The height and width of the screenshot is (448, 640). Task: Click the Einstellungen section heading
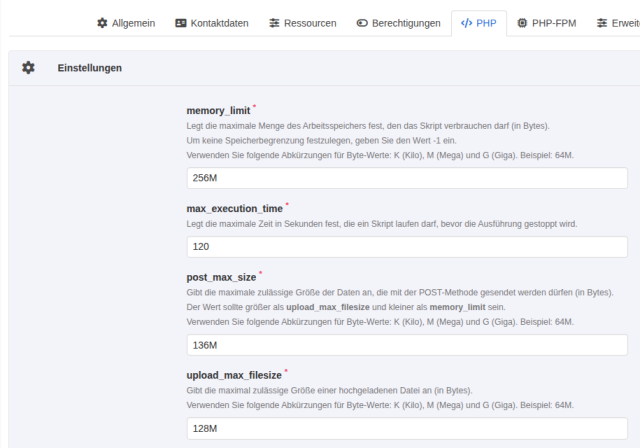89,68
